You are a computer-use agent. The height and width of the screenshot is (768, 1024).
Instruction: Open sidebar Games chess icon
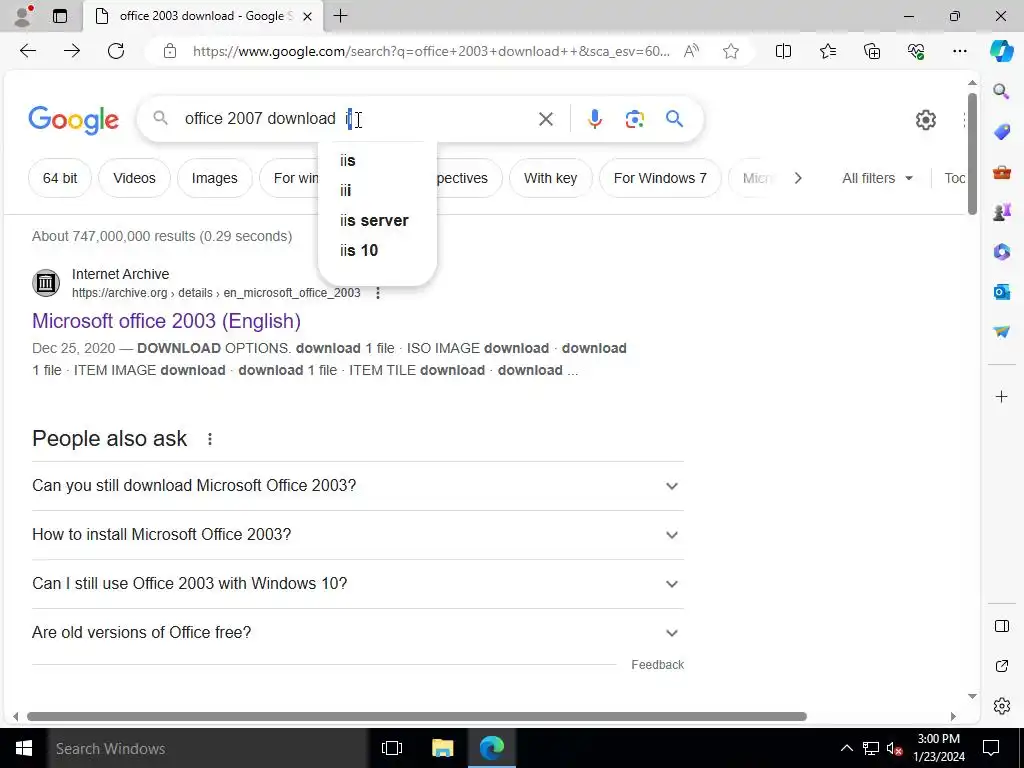[1001, 212]
